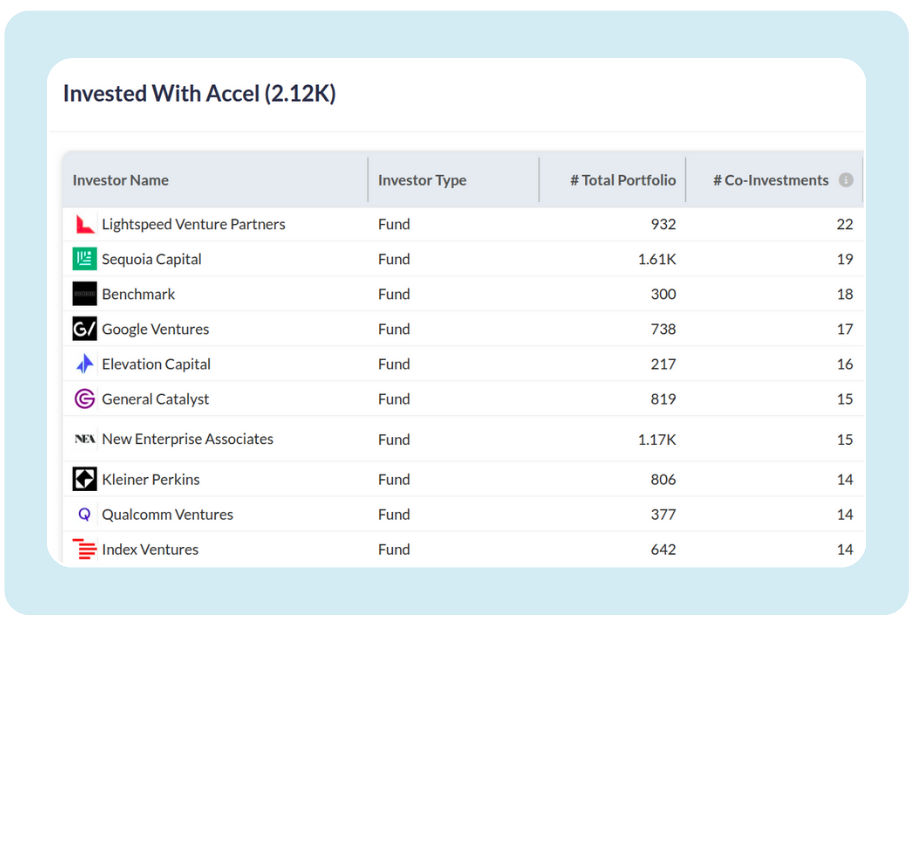The height and width of the screenshot is (865, 913).
Task: Click the Index Ventures red logo
Action: pyautogui.click(x=85, y=550)
